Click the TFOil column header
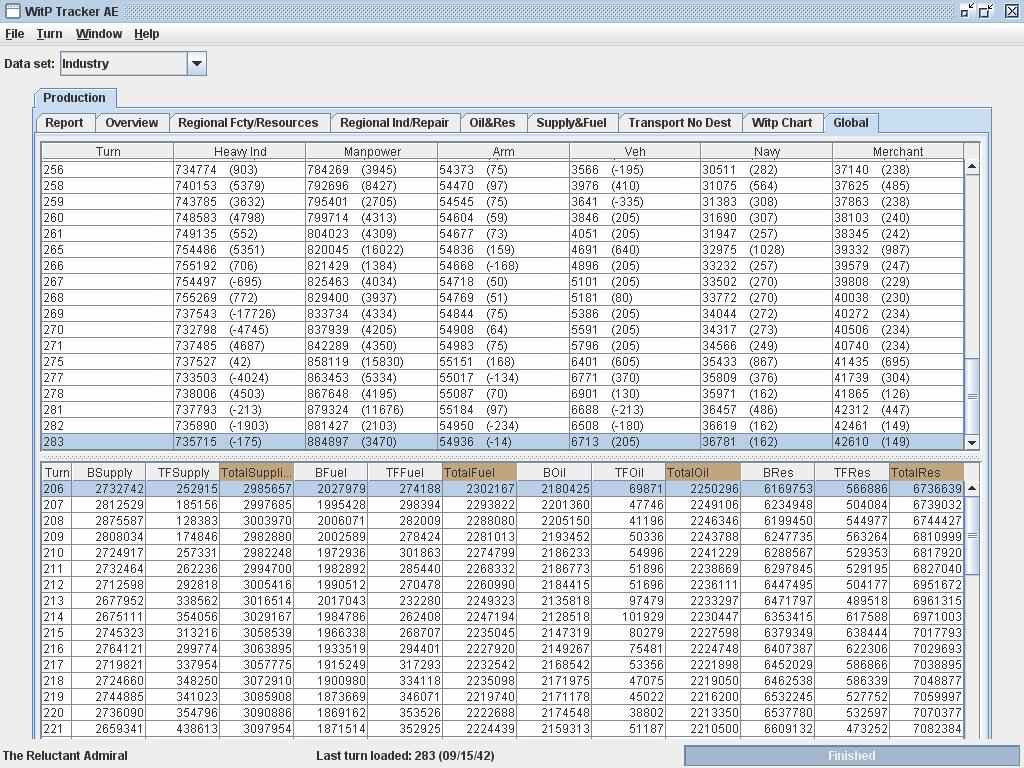 [x=628, y=472]
